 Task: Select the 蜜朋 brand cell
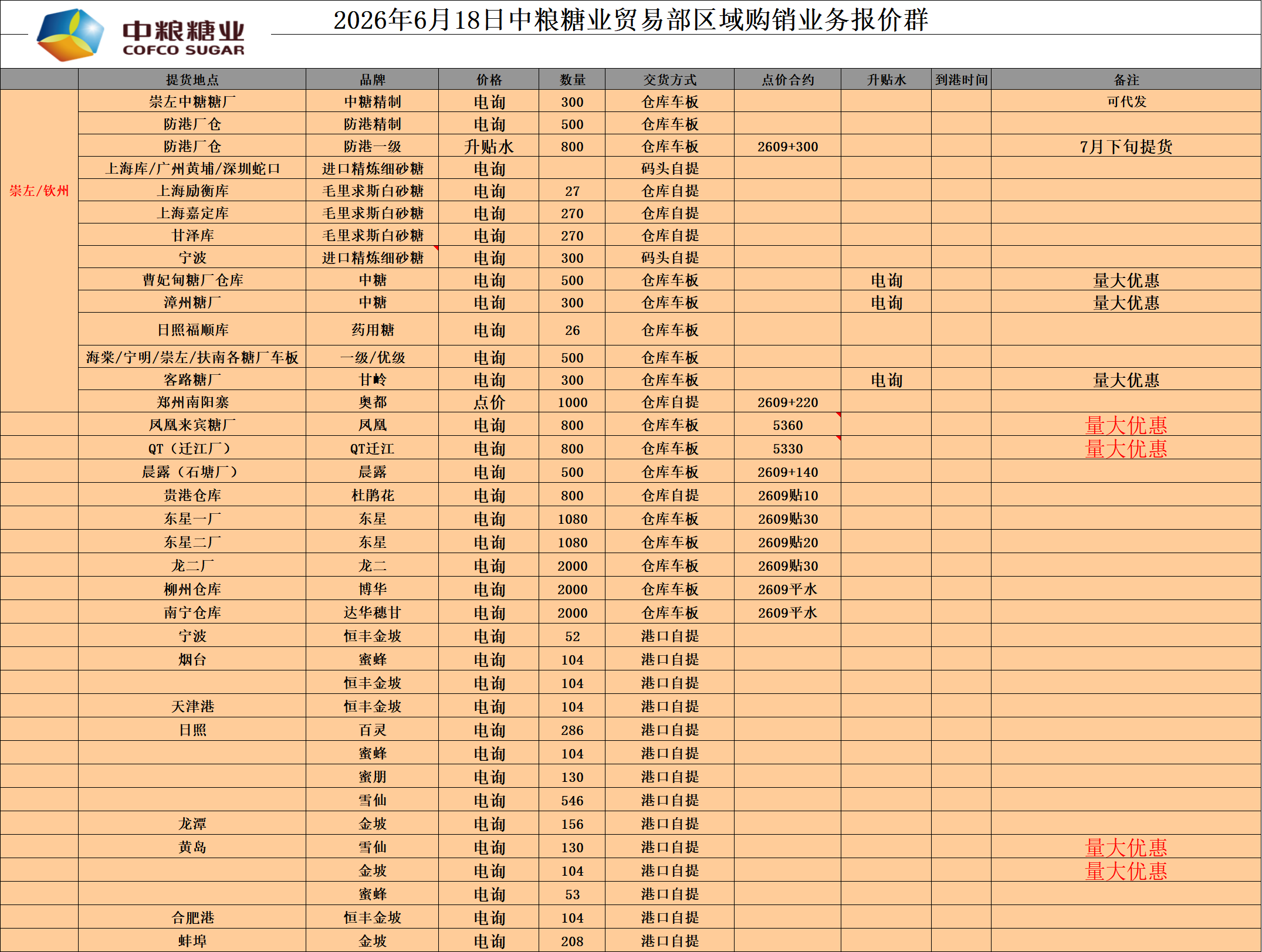click(373, 777)
